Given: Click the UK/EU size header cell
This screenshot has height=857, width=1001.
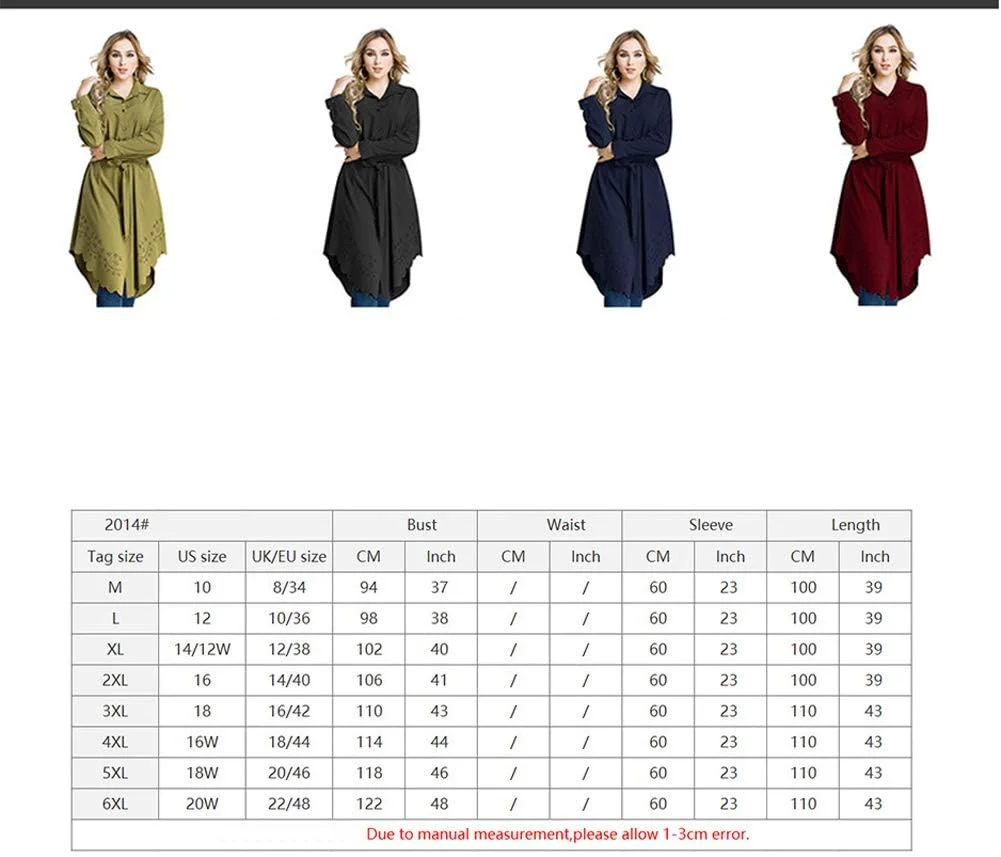Looking at the screenshot, I should [288, 557].
